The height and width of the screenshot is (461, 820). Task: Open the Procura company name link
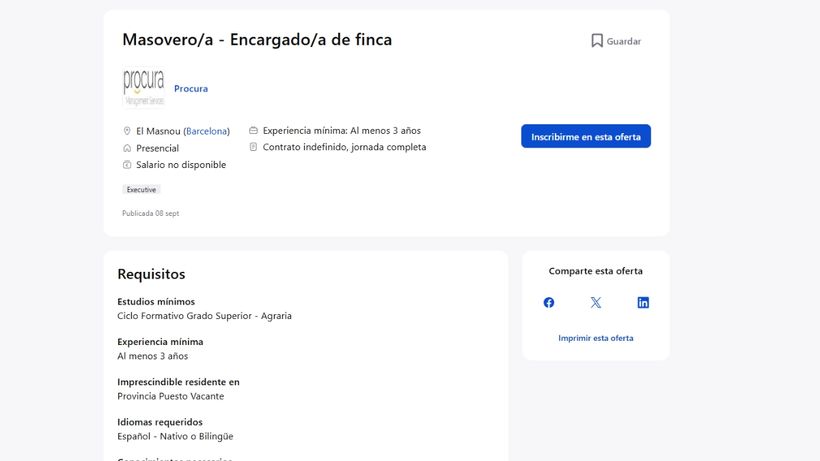coord(191,89)
